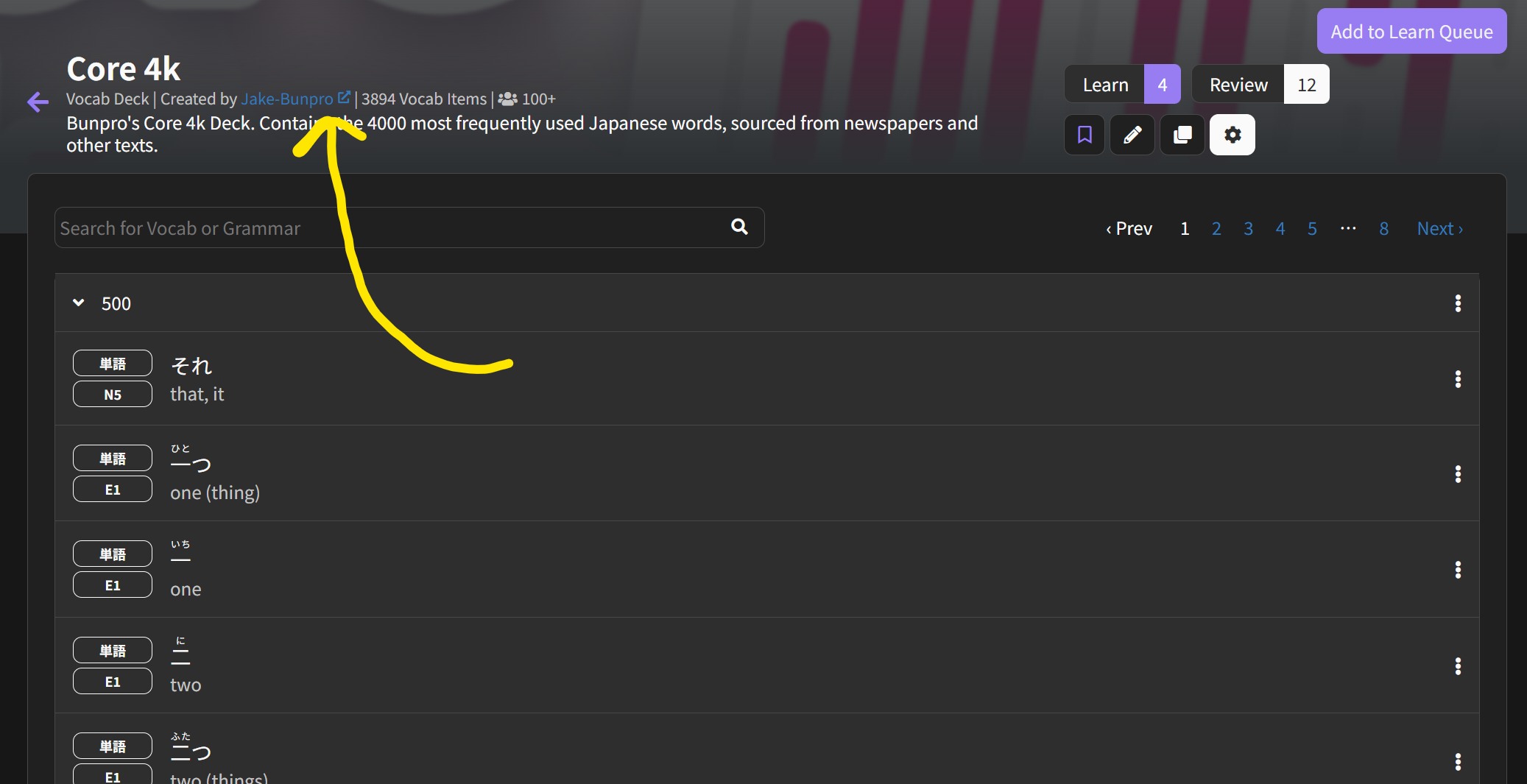Open the three-dot menu for 一つ one (thing)
The image size is (1527, 784).
click(x=1458, y=474)
